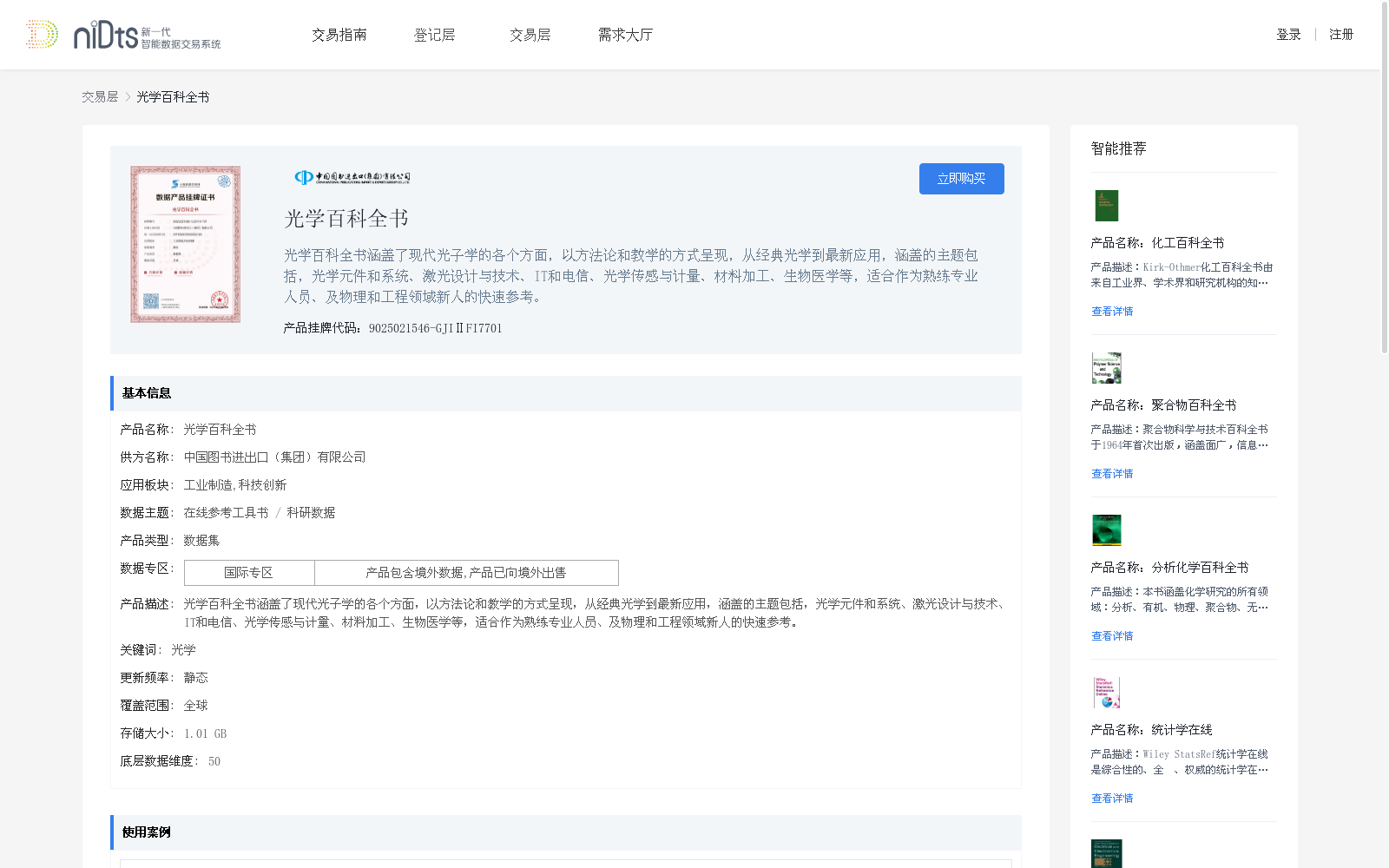View details of 分析化学百科全书
Viewport: 1389px width, 868px height.
(1112, 636)
